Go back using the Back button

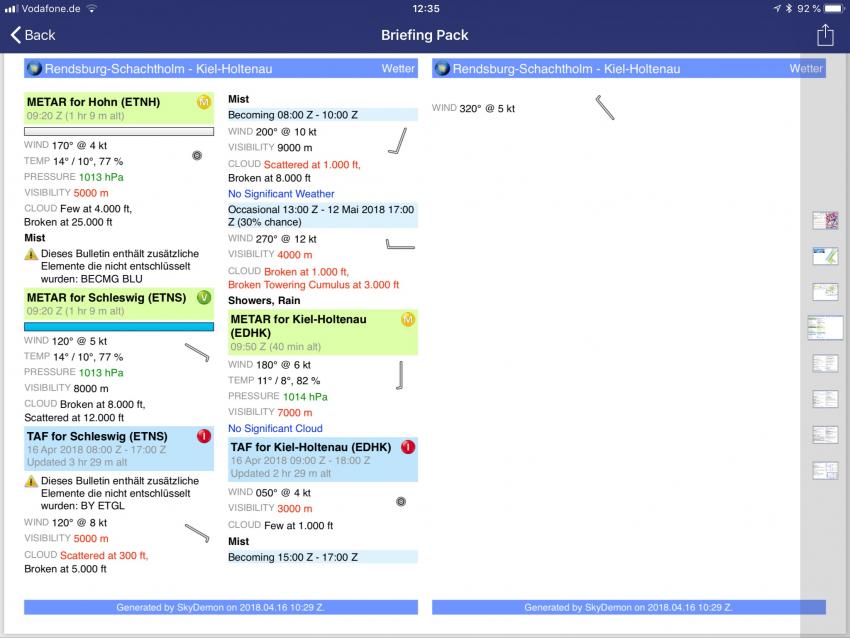(x=33, y=35)
